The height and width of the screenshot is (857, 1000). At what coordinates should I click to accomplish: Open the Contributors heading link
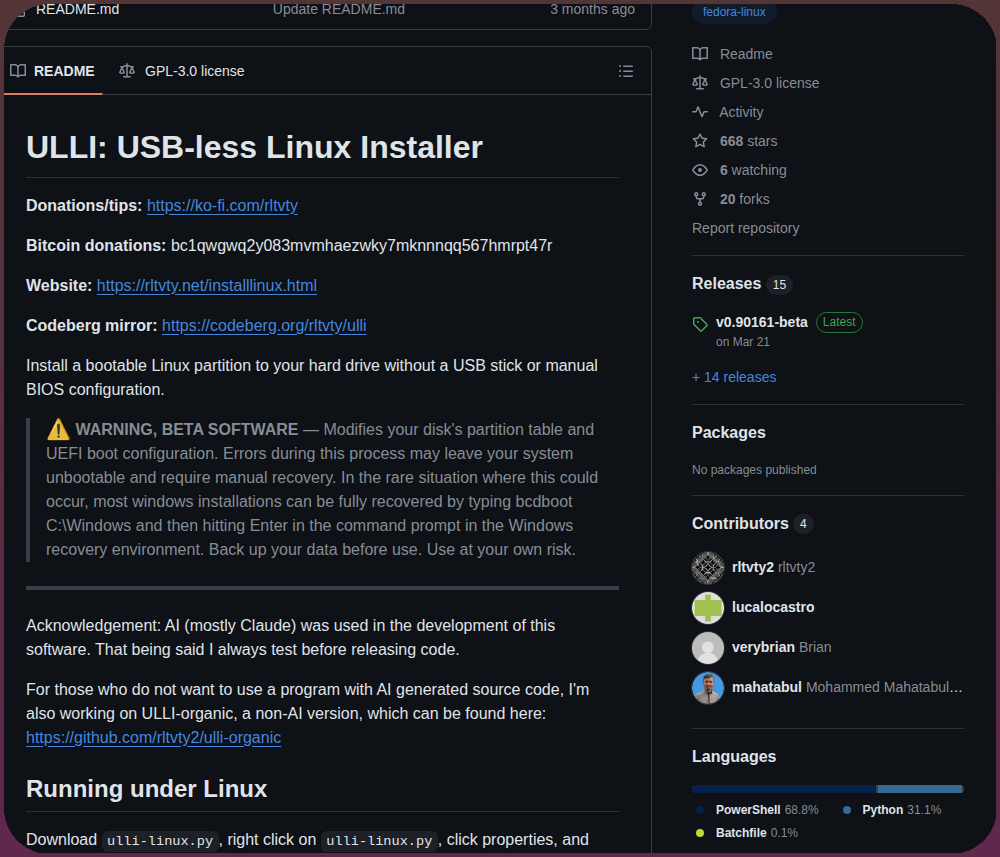[x=740, y=524]
